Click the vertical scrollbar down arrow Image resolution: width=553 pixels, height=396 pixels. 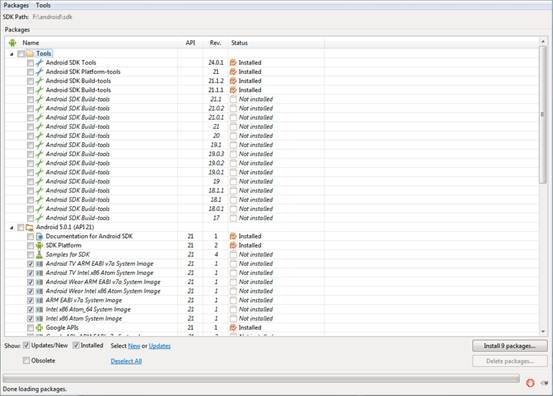click(543, 331)
